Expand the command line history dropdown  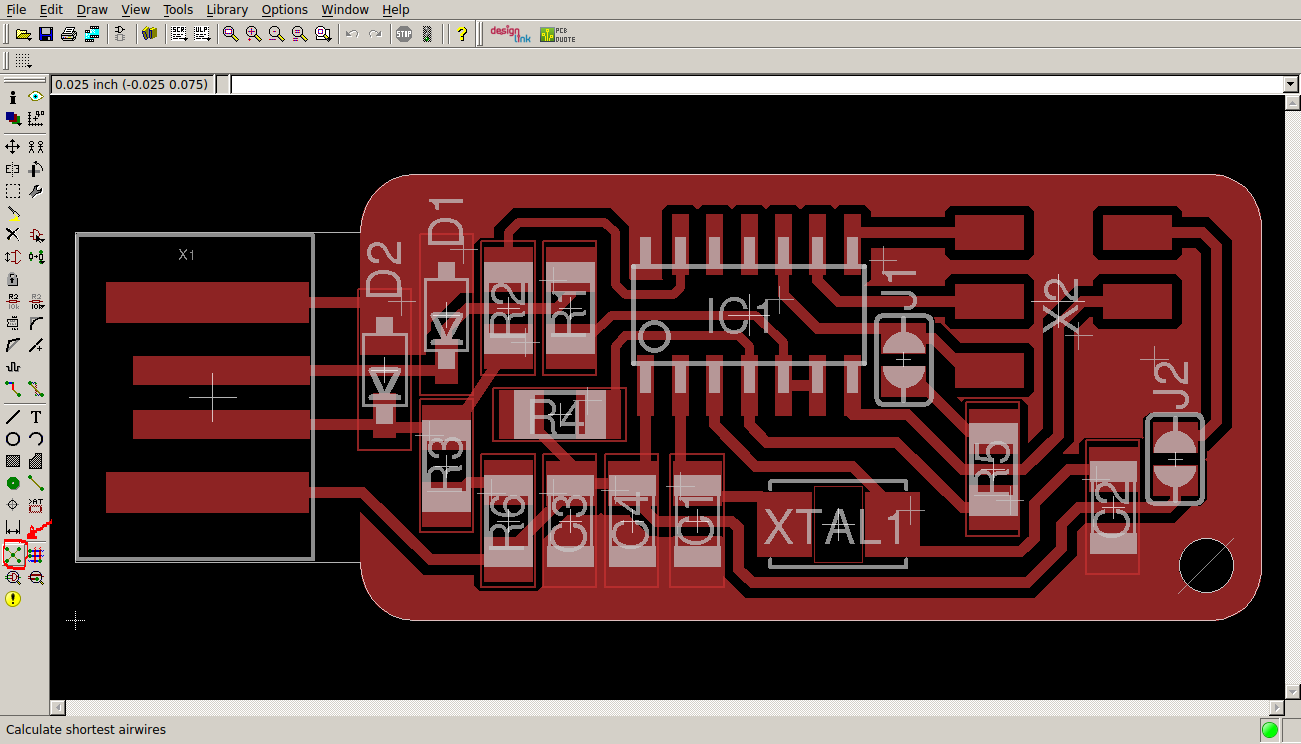tap(1291, 85)
